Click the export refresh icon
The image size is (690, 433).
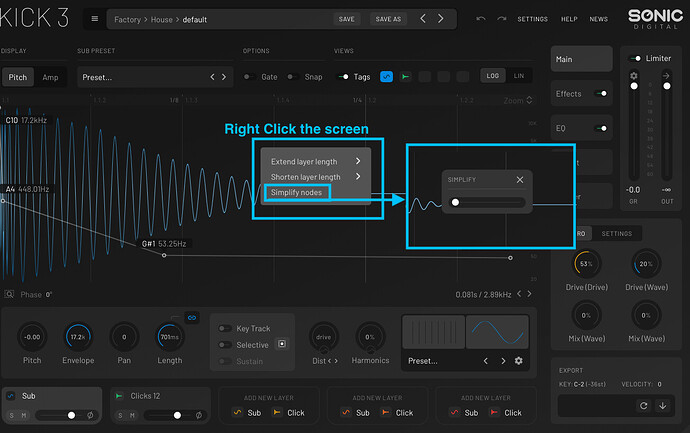(x=644, y=405)
